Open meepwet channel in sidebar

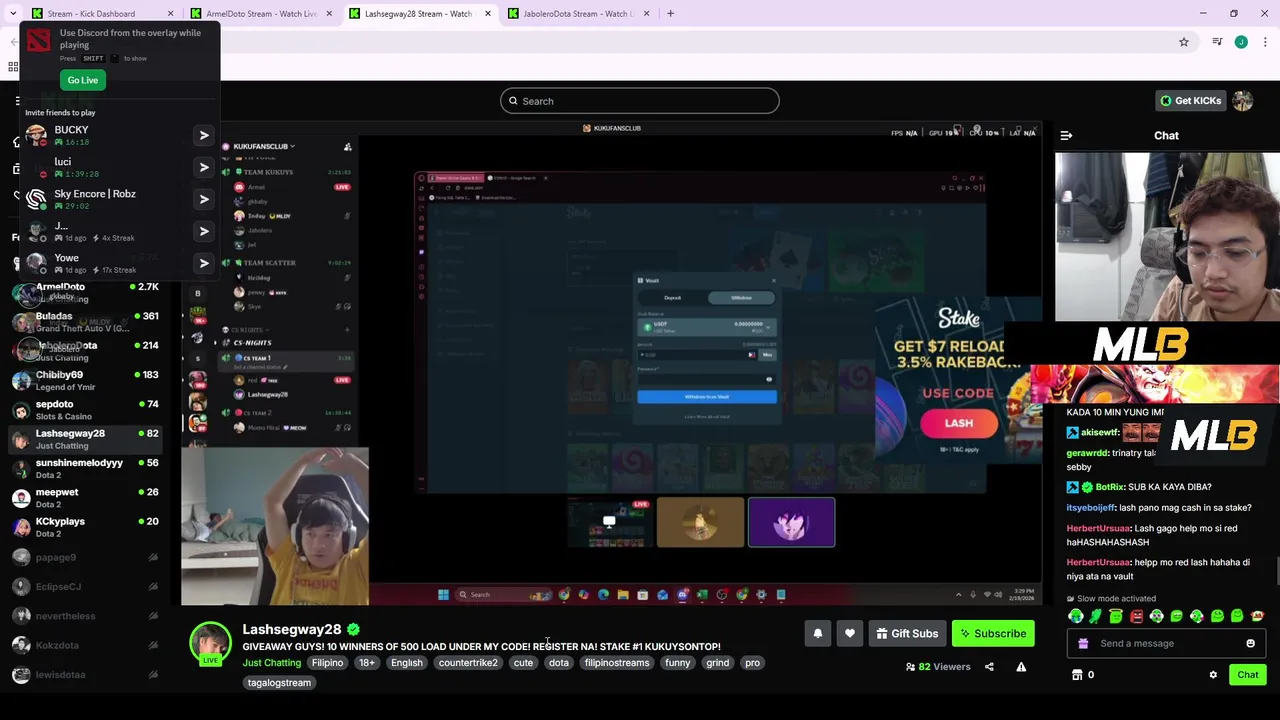click(x=86, y=497)
